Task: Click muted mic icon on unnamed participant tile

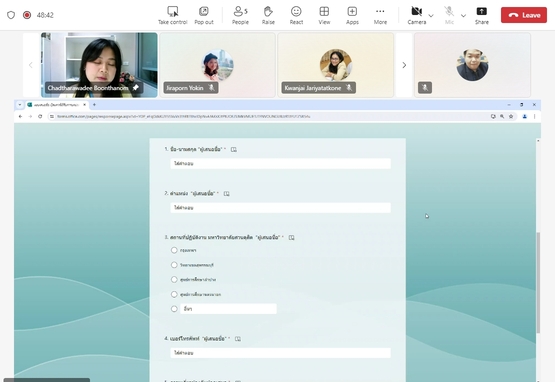Action: 425,87
